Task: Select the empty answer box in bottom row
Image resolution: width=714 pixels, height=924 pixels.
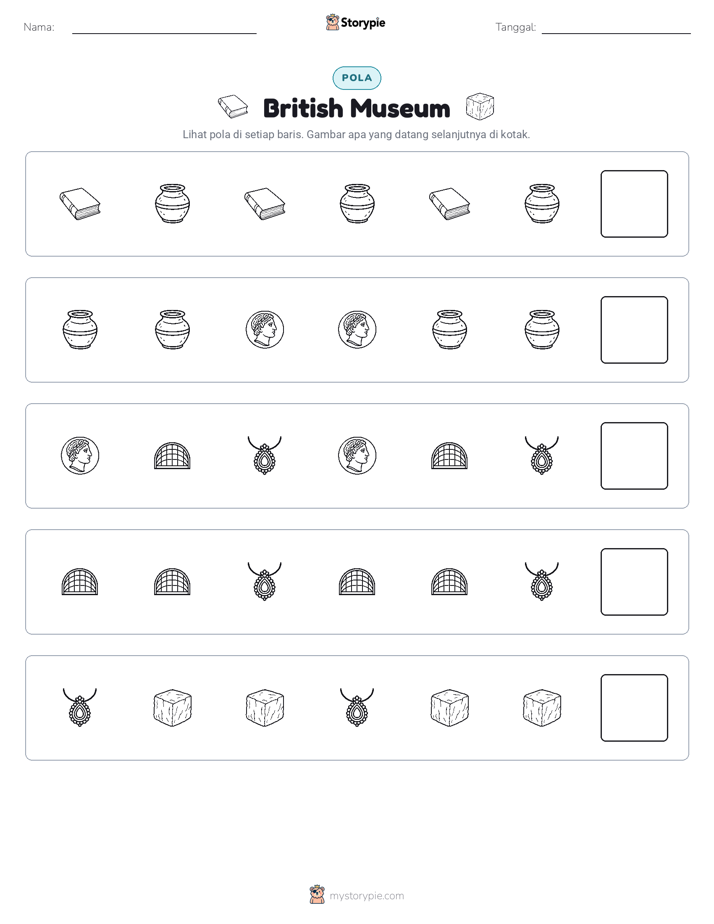Action: [x=634, y=708]
